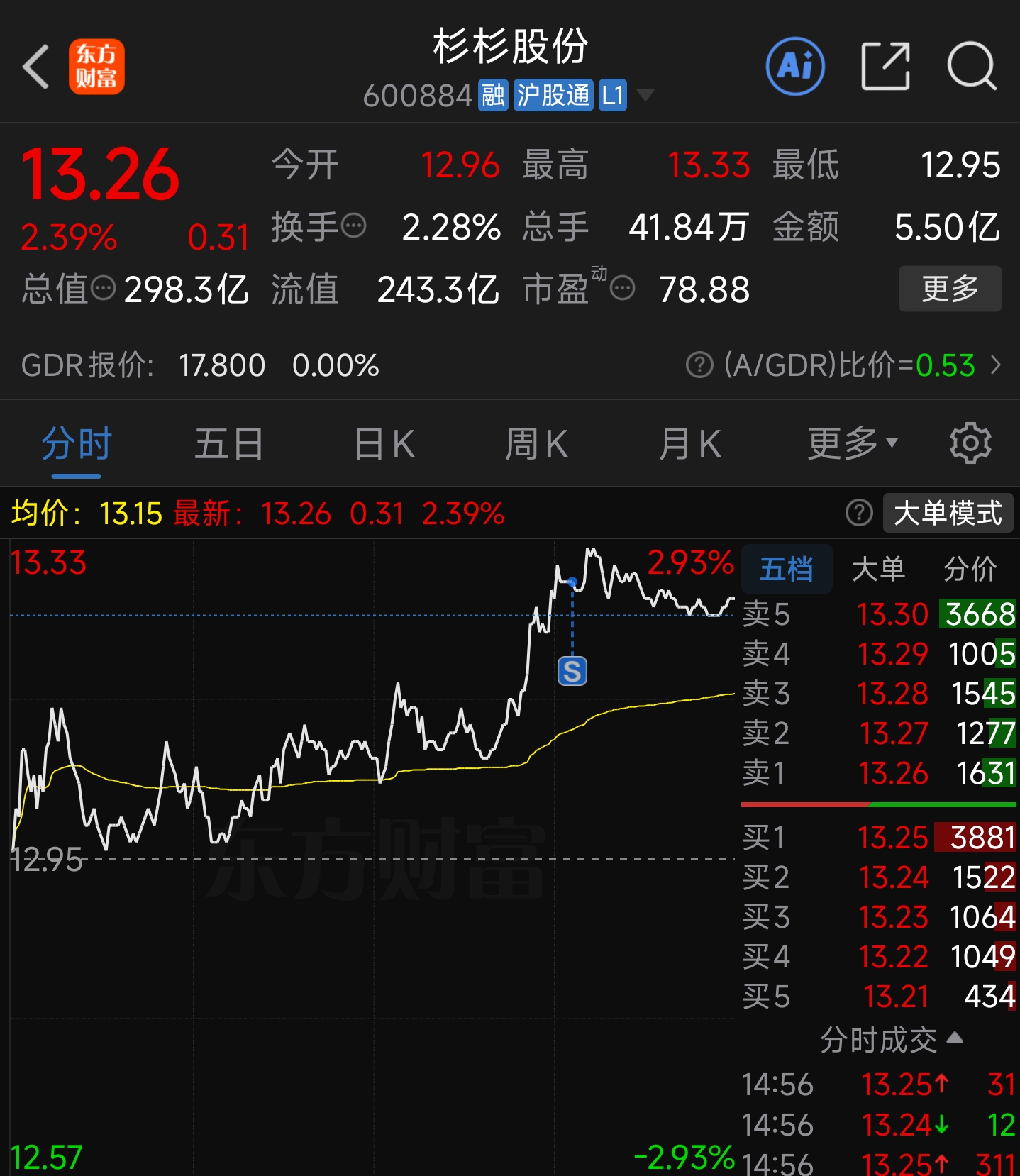1020x1176 pixels.
Task: Collapse the 分时成交 list arrow
Action: pyautogui.click(x=955, y=1038)
